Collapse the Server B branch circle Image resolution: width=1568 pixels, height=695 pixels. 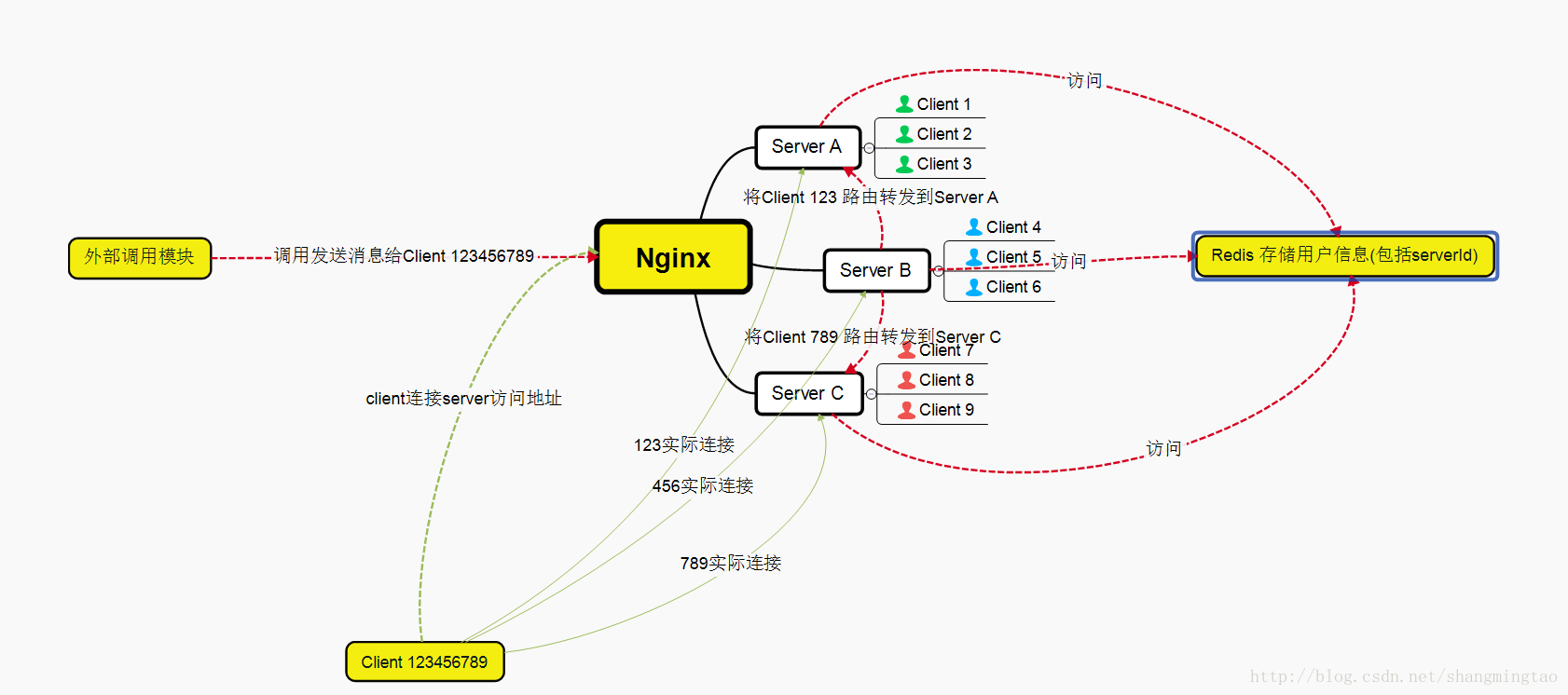(x=938, y=271)
